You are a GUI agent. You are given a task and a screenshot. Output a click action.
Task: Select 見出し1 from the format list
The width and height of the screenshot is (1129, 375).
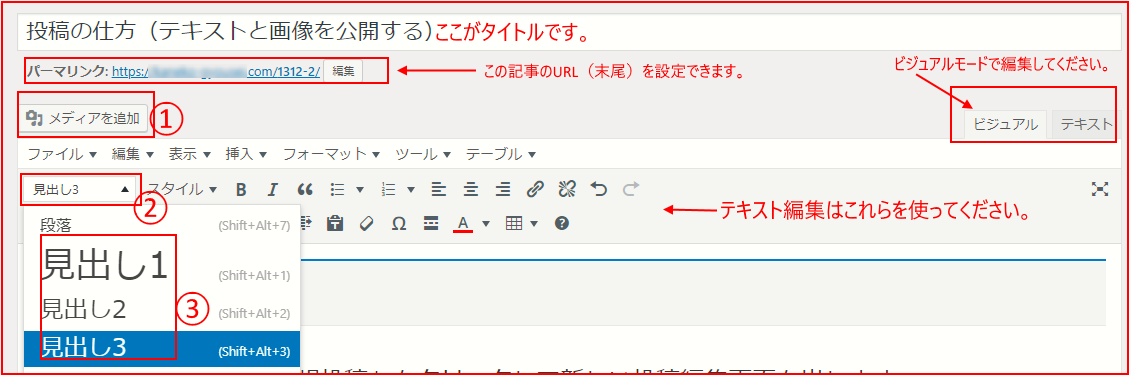pos(162,264)
